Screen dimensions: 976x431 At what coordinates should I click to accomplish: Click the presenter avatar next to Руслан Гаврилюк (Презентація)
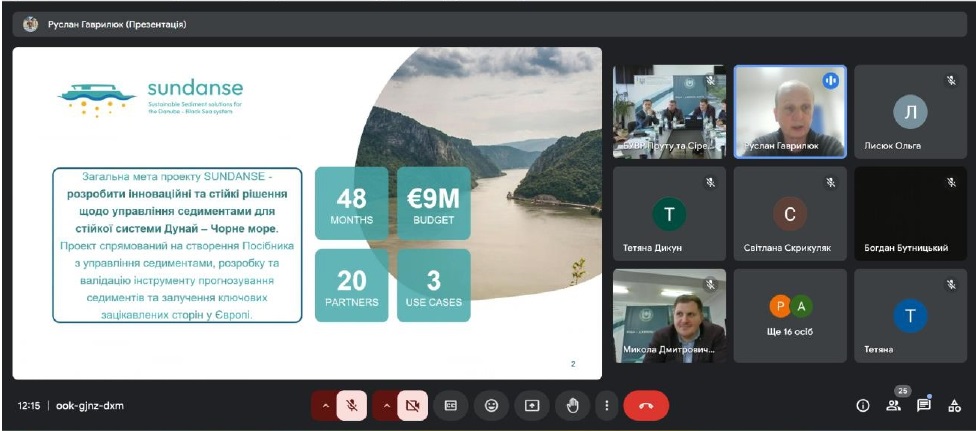(31, 24)
